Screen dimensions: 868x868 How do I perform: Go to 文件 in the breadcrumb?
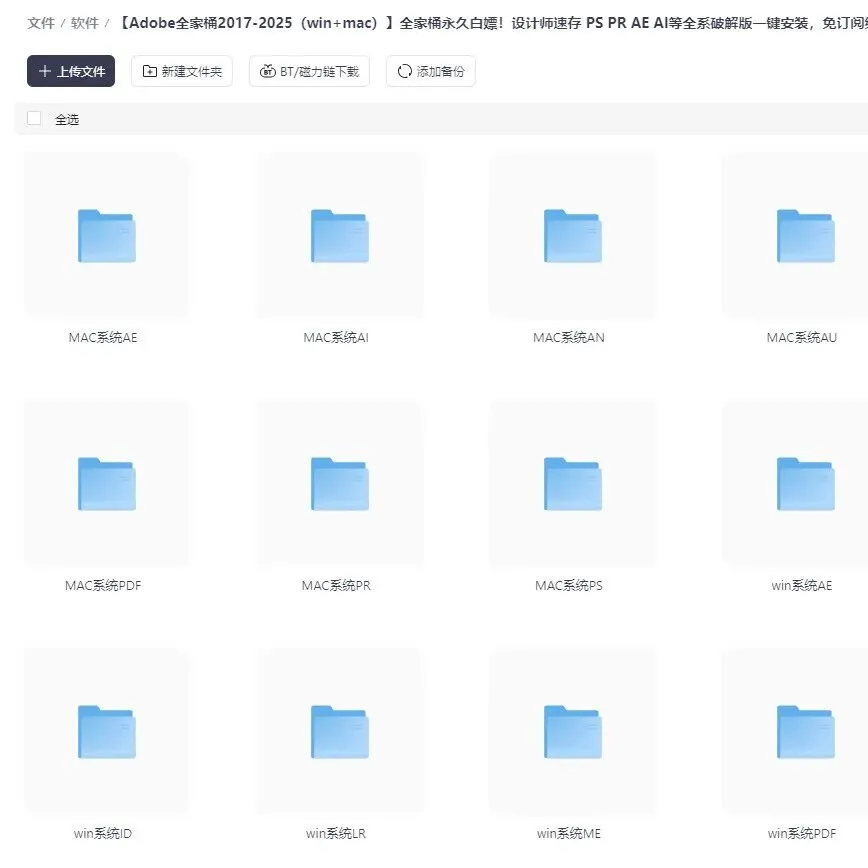click(x=41, y=23)
